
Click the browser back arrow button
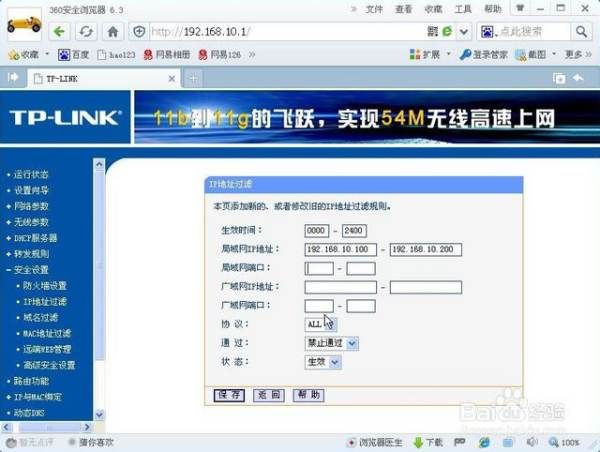[59, 32]
